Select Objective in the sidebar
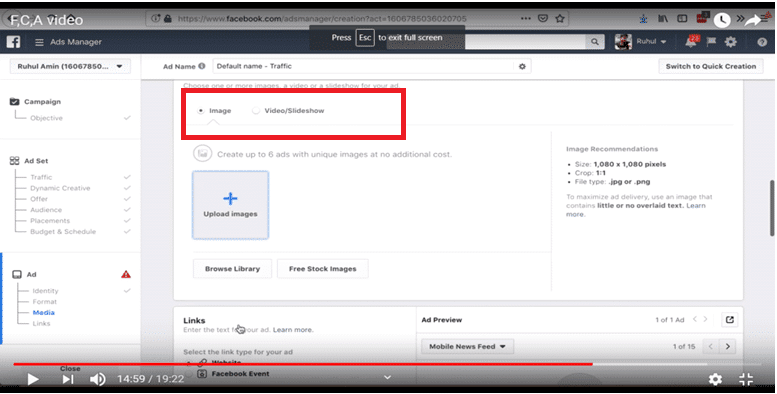 point(47,118)
